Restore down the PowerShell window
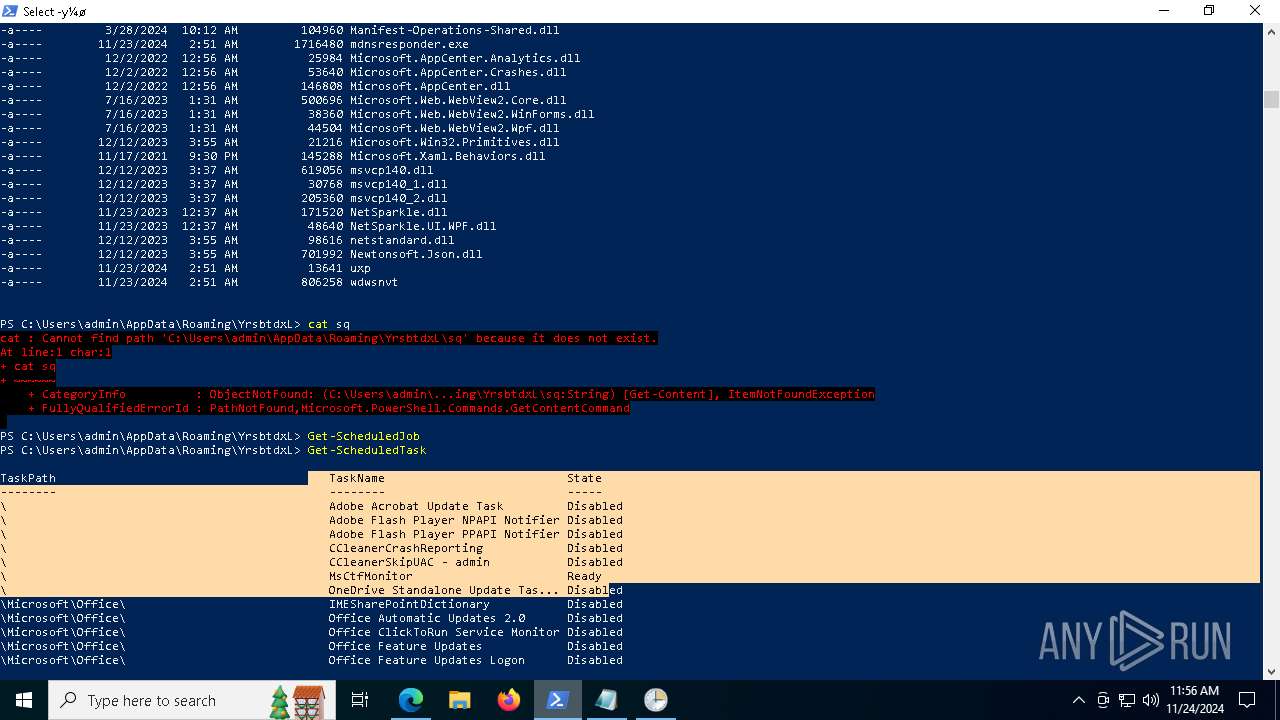Screen dimensions: 1280x720 (x=1209, y=11)
